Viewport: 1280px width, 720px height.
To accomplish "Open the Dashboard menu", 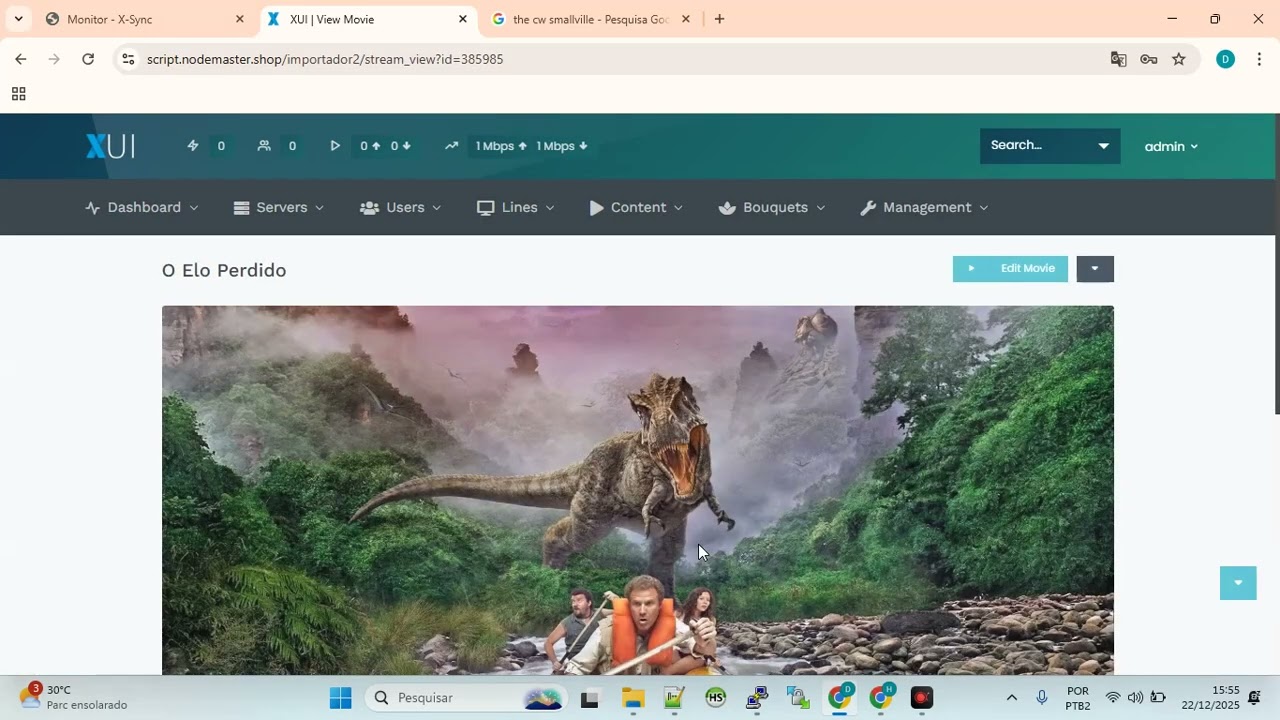I will click(x=142, y=207).
